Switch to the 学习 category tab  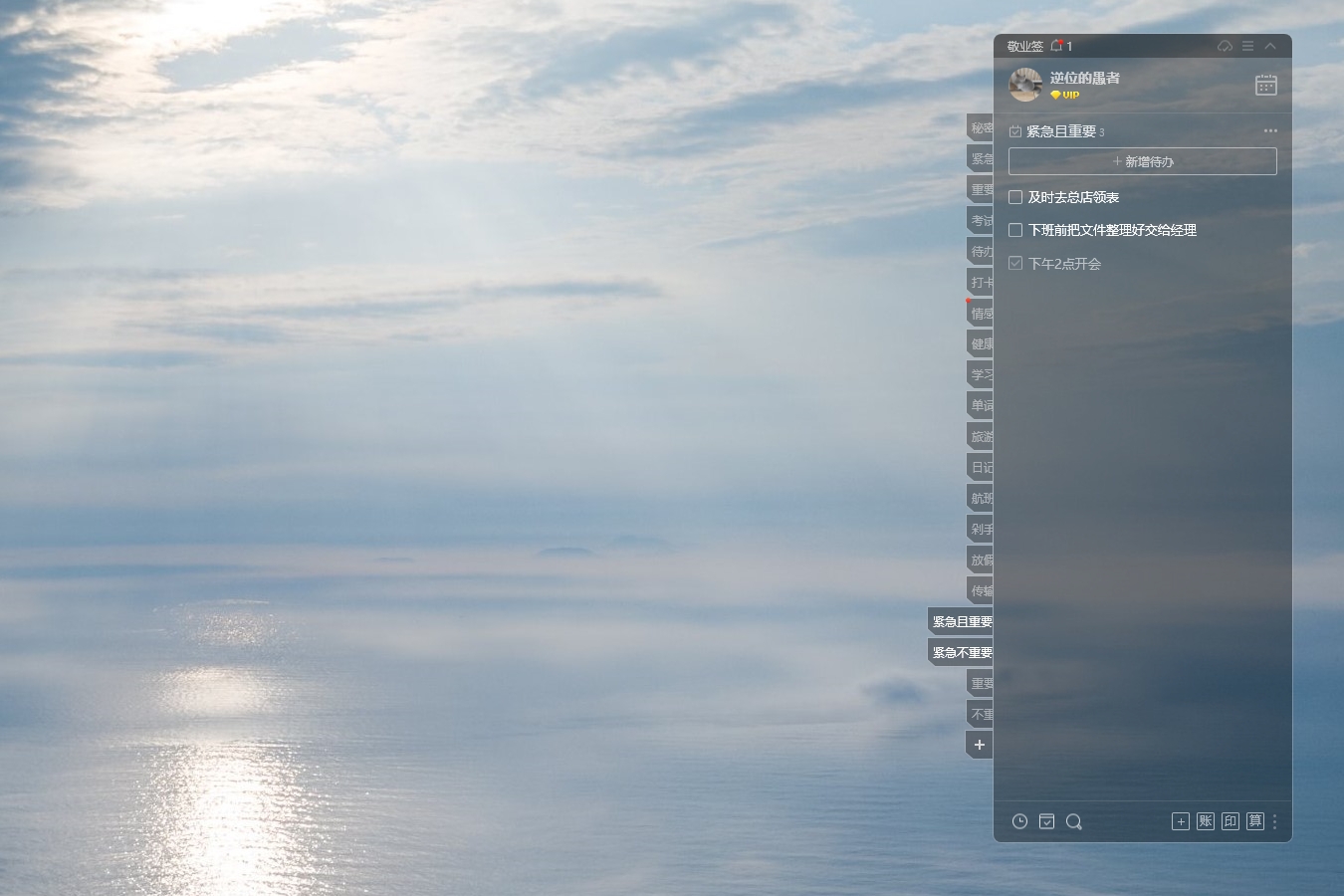pyautogui.click(x=981, y=374)
